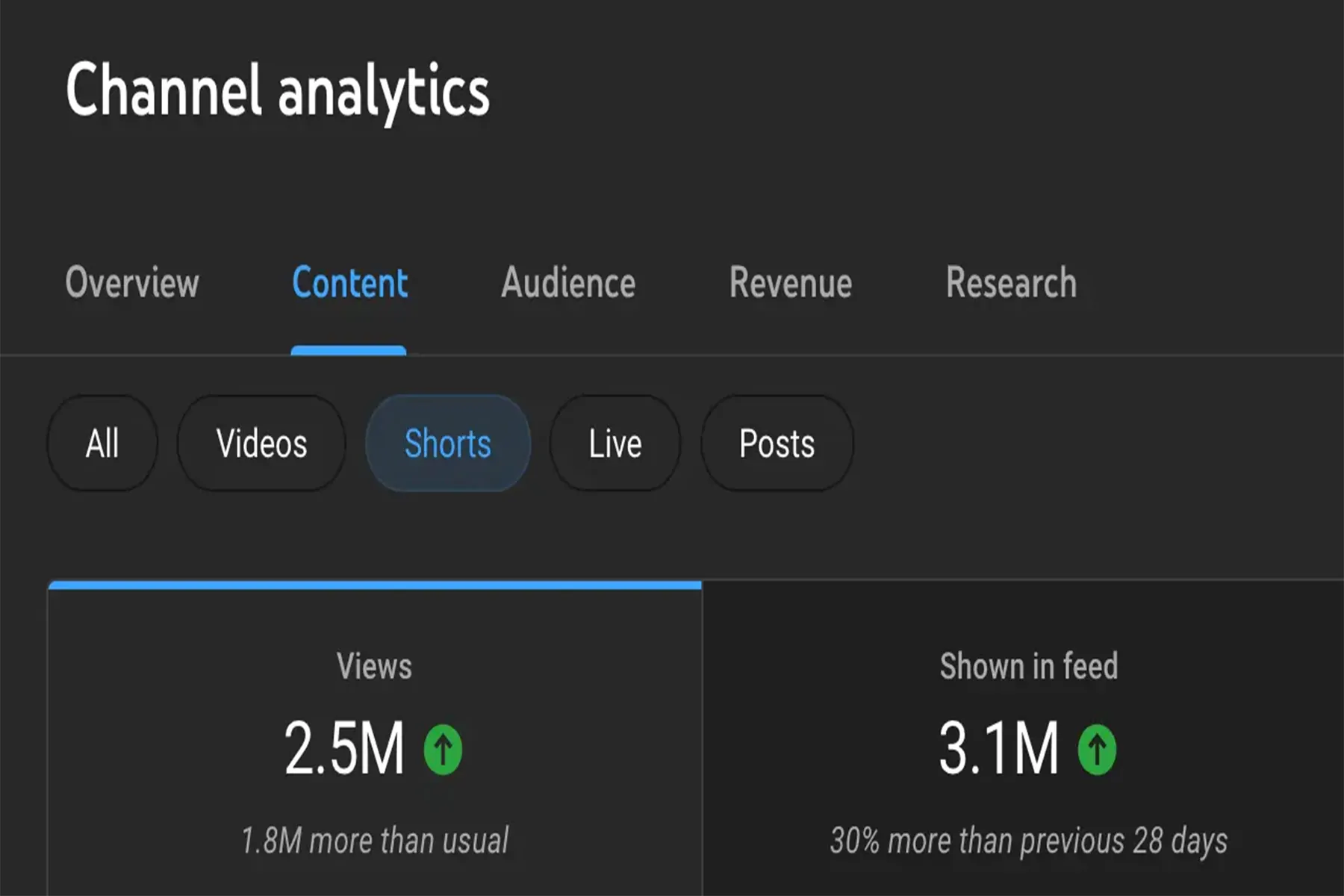The height and width of the screenshot is (896, 1344).
Task: Choose the Live filter chip
Action: 615,444
